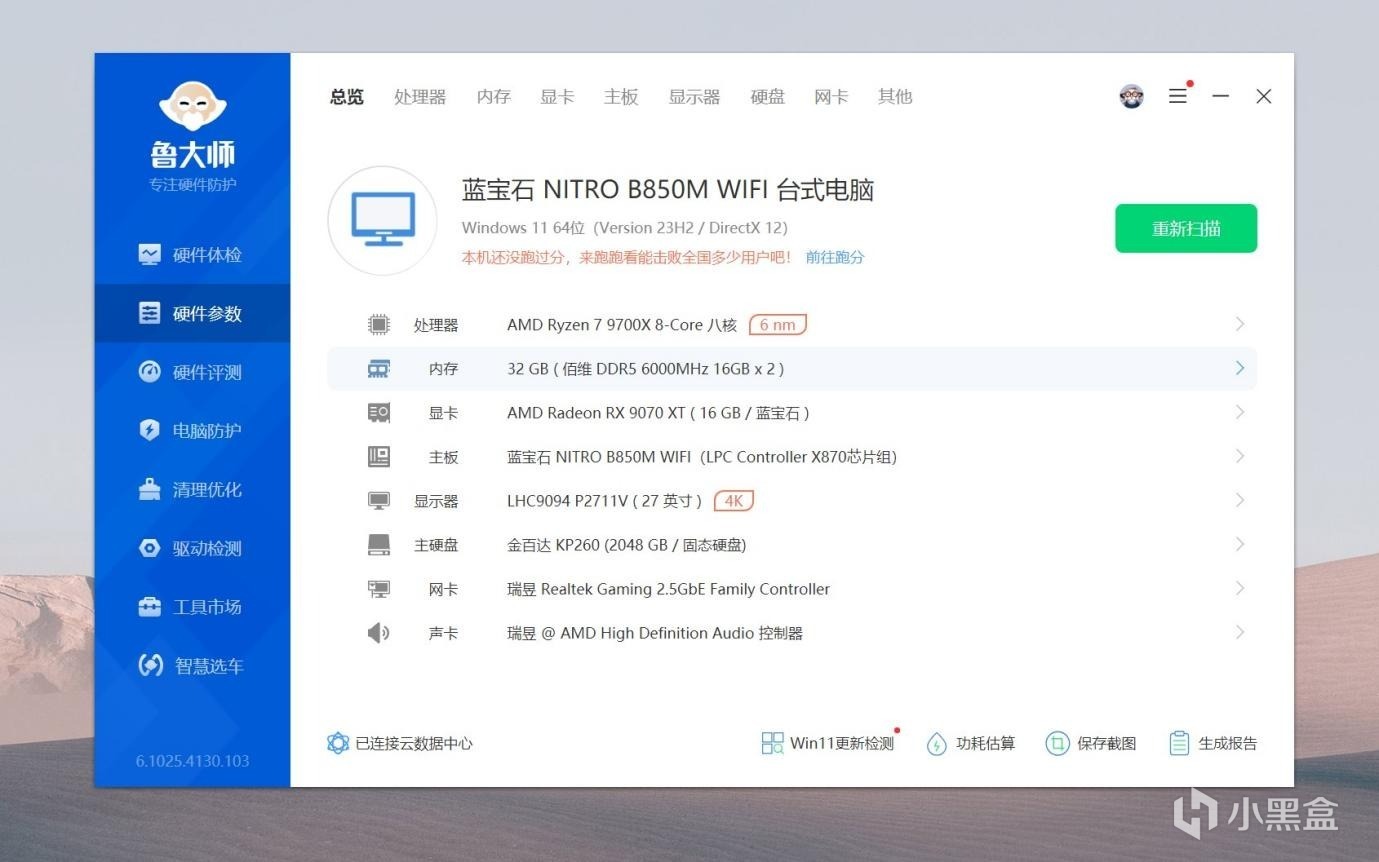Click the 显卡 graphics card icon
This screenshot has height=862, width=1379.
tap(378, 412)
